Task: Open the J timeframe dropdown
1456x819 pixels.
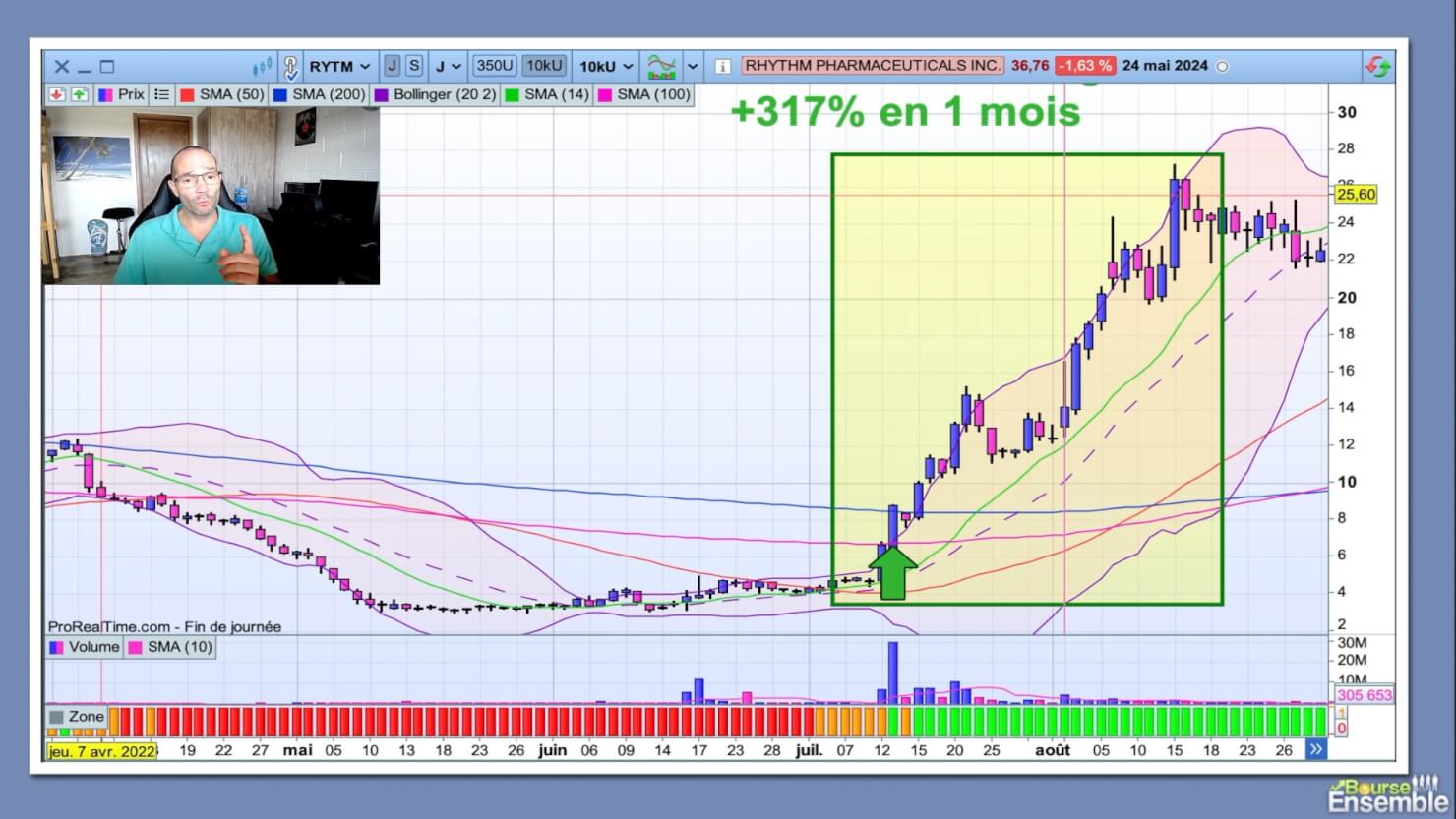Action: click(x=448, y=67)
